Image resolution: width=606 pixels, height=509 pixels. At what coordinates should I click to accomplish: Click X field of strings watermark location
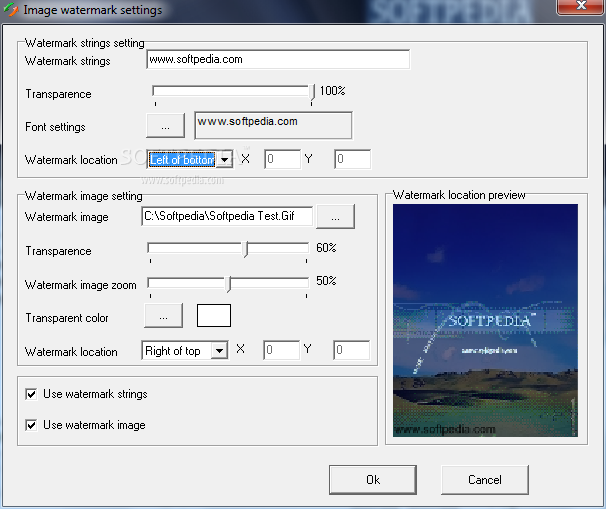pyautogui.click(x=282, y=159)
